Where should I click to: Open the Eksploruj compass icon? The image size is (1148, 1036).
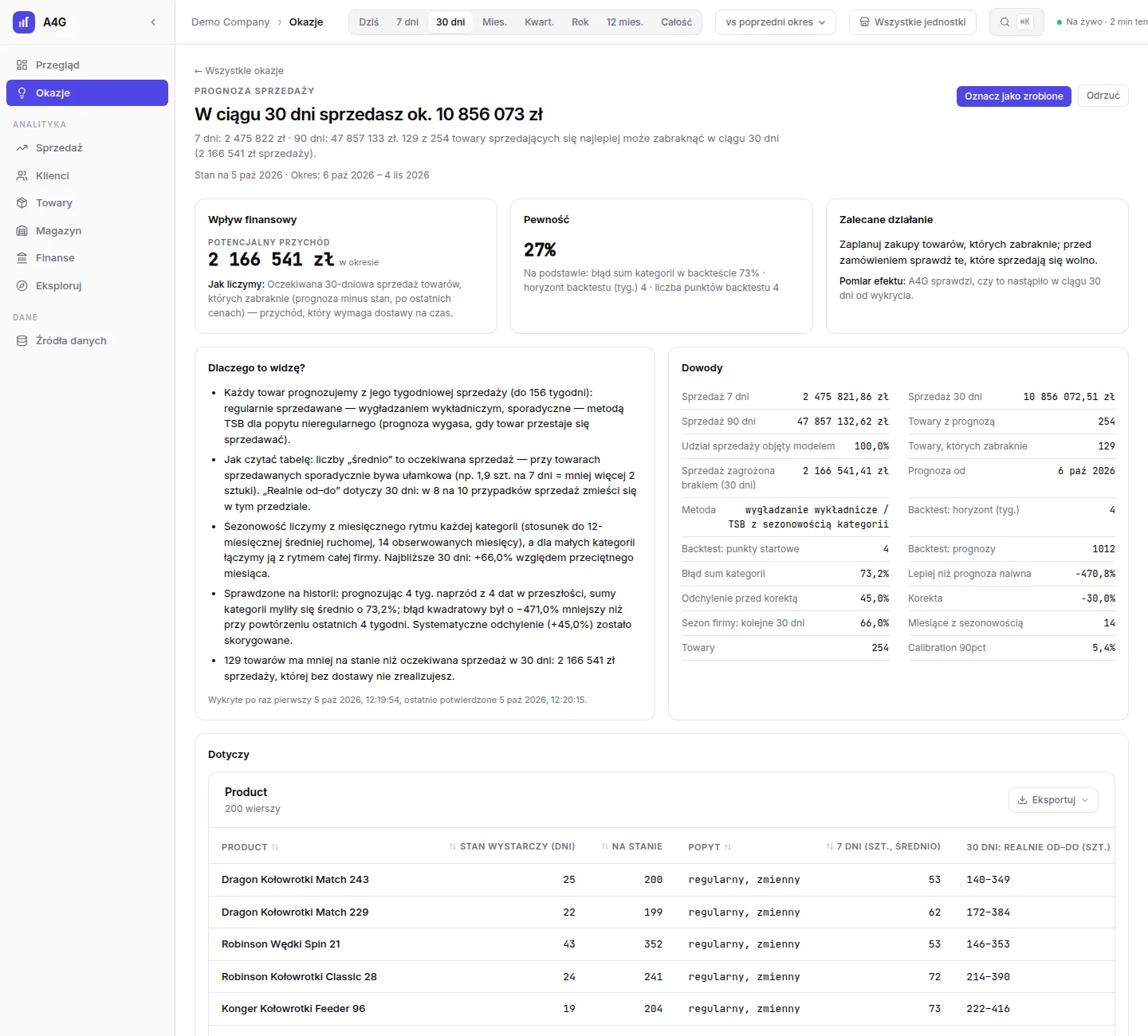(x=22, y=286)
